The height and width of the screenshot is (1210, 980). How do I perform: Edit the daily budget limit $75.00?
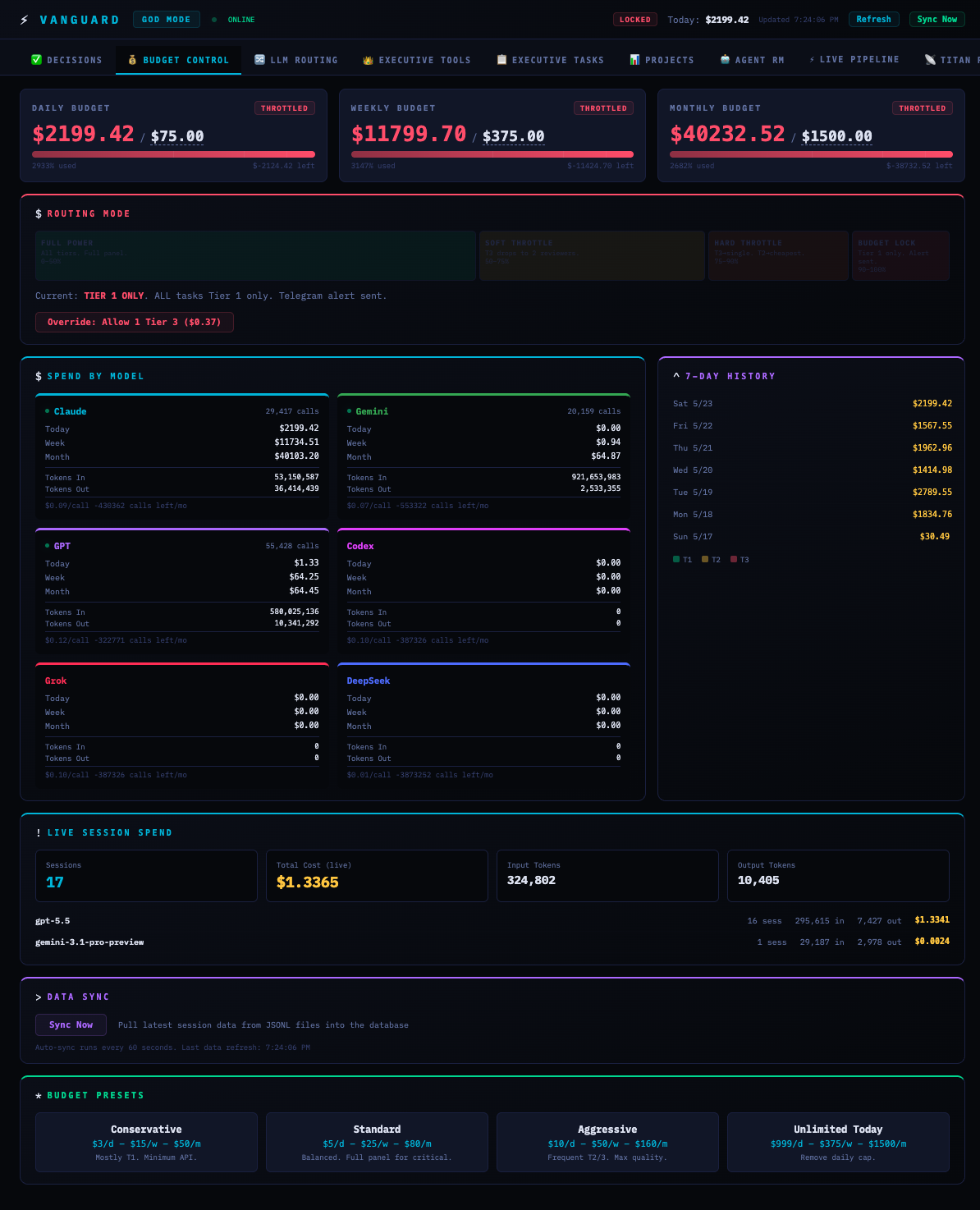click(x=177, y=136)
